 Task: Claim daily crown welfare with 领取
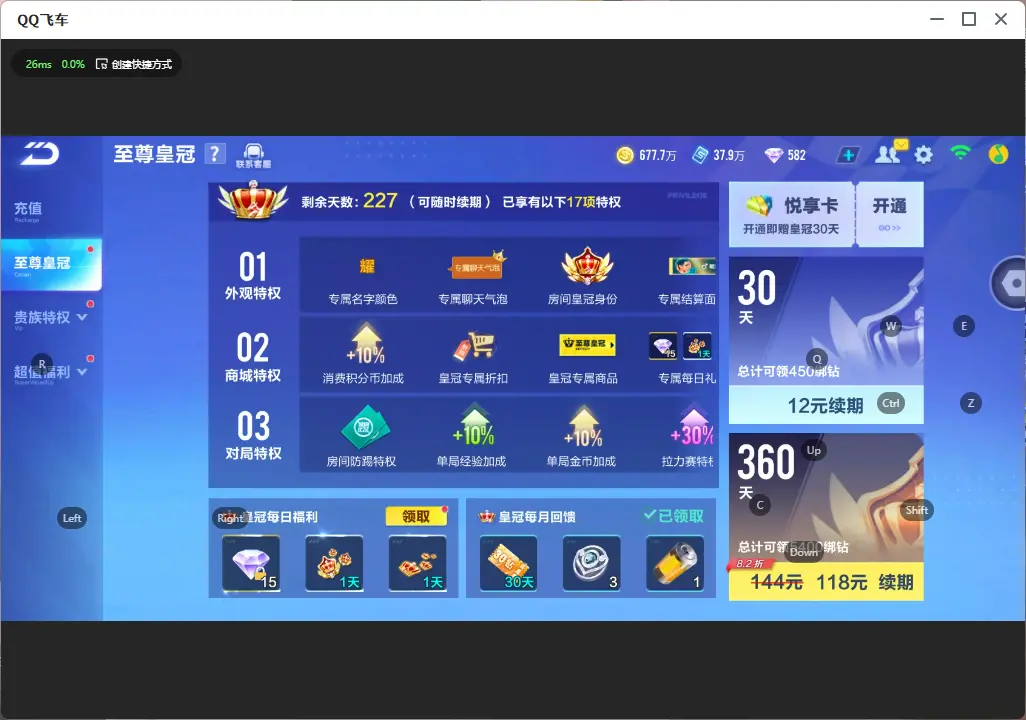click(x=416, y=516)
